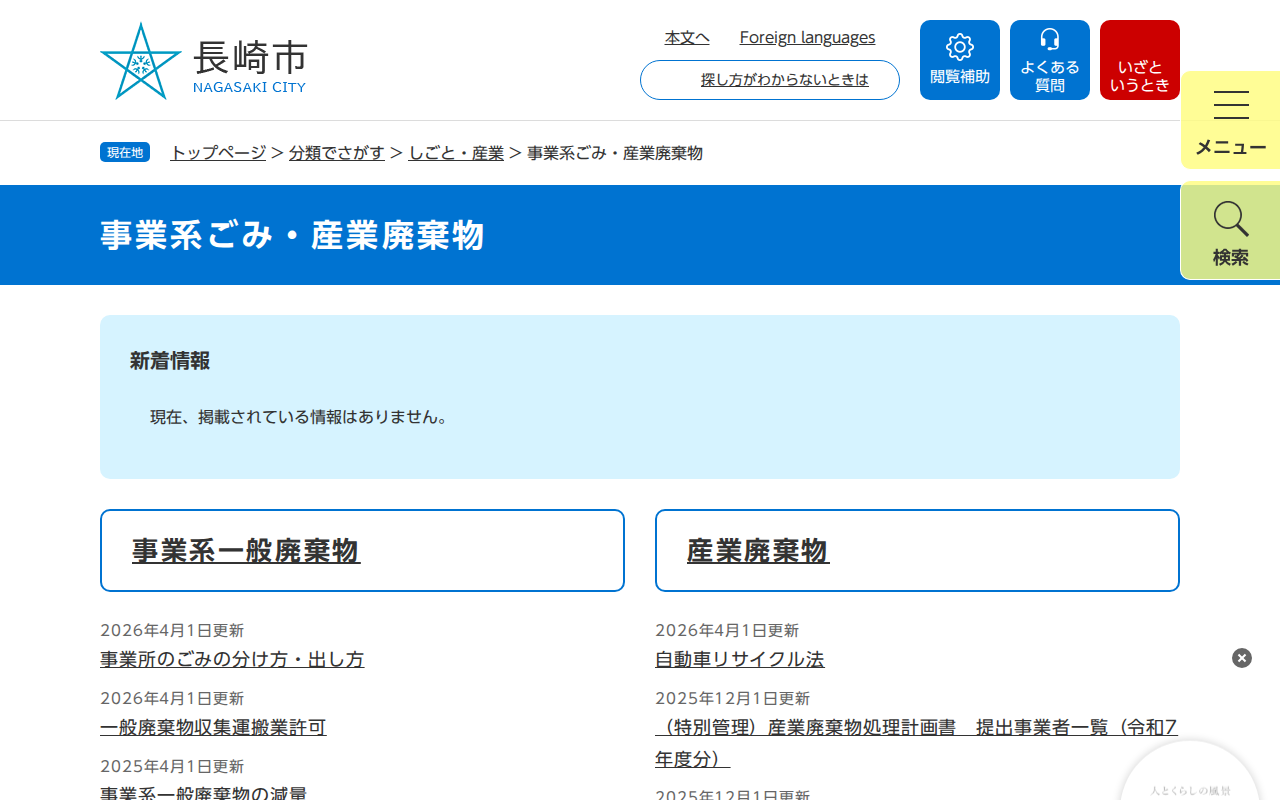1280x800 pixels.
Task: Dismiss the floating circular × icon
Action: 1241,657
